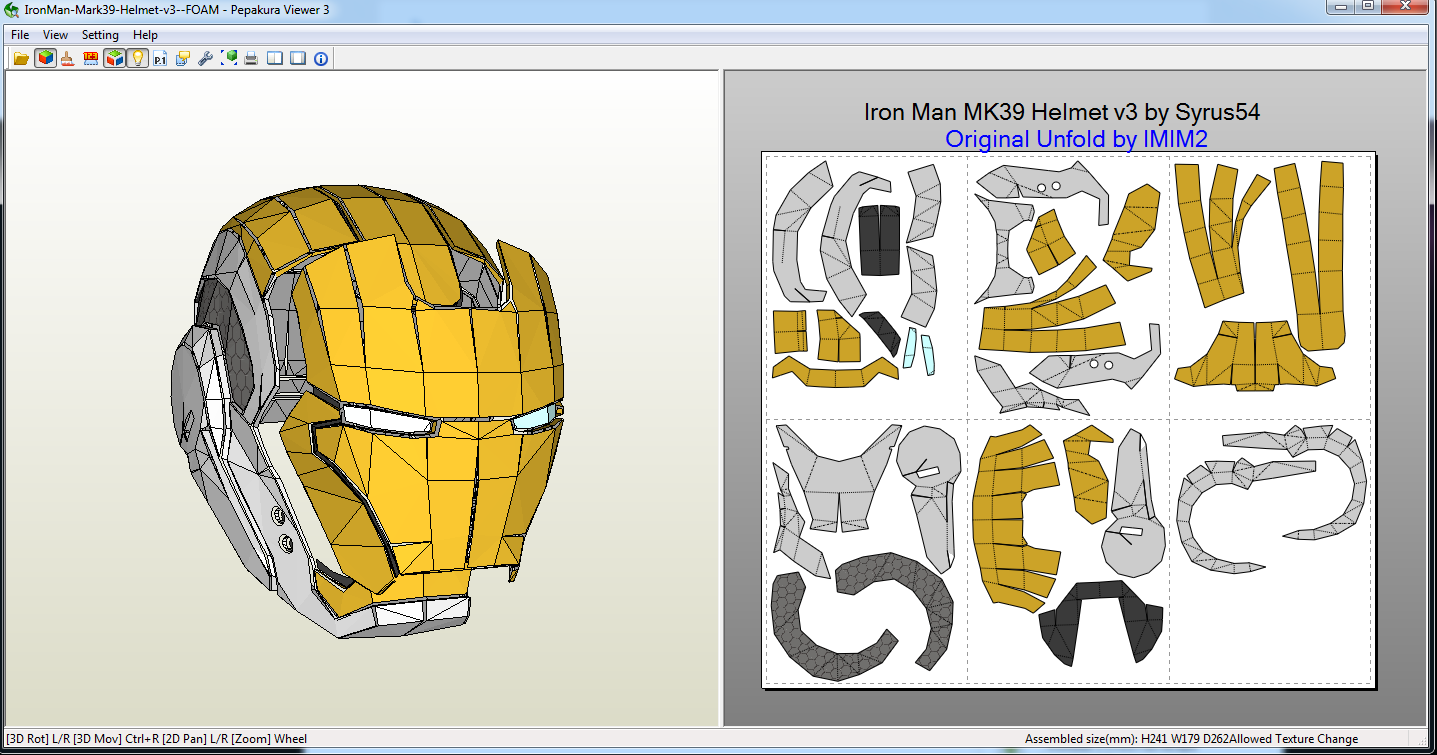The image size is (1437, 755).
Task: Click 'Allowed Texture Change' in the status bar
Action: pos(1294,739)
